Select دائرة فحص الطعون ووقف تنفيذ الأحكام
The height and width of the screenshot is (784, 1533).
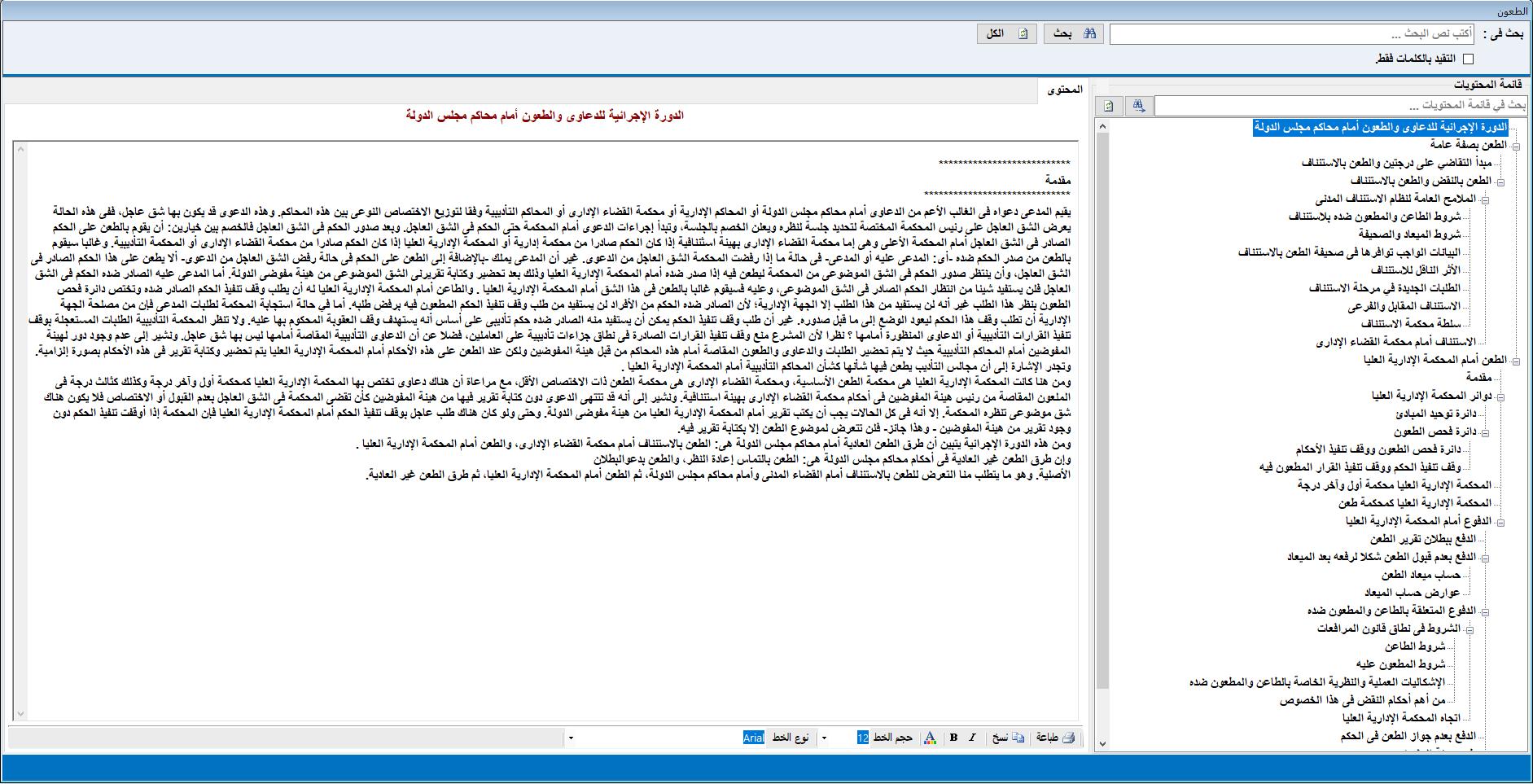(1378, 449)
